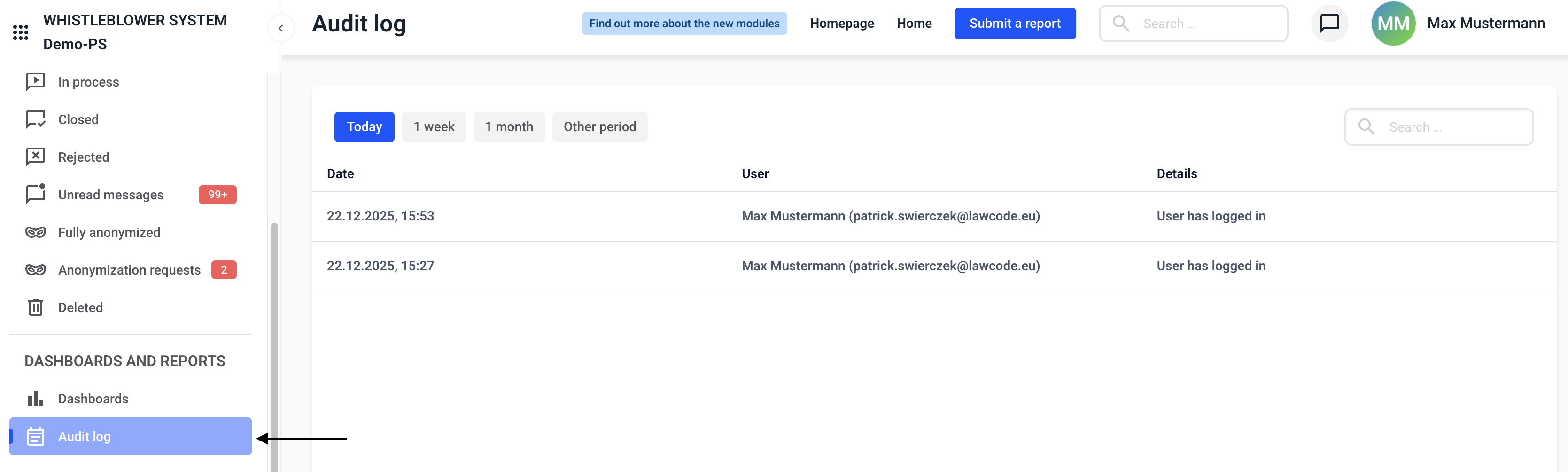The height and width of the screenshot is (472, 1568).
Task: Filter audit log by 1 week
Action: [434, 126]
